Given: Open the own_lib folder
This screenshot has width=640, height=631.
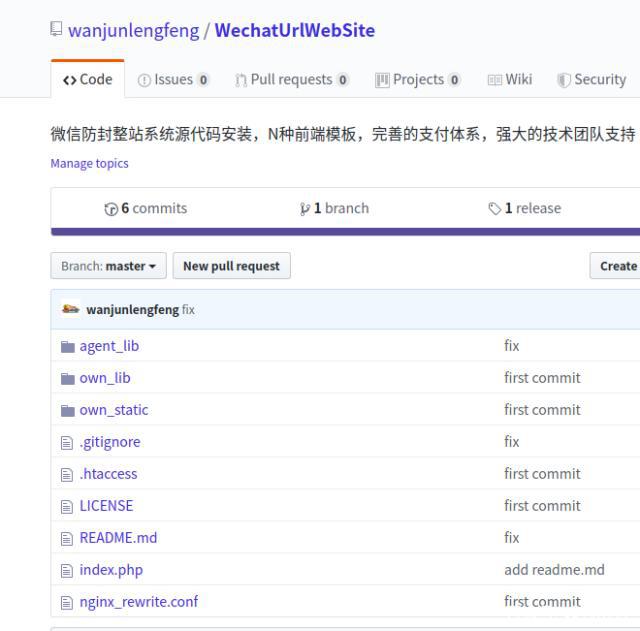Looking at the screenshot, I should 105,378.
